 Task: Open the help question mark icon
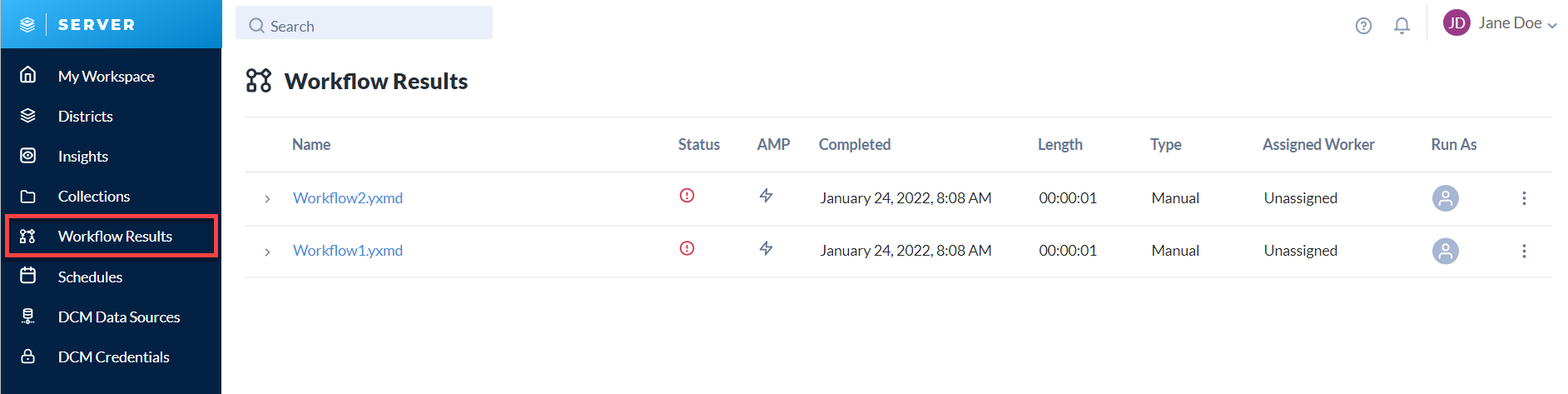[x=1363, y=26]
